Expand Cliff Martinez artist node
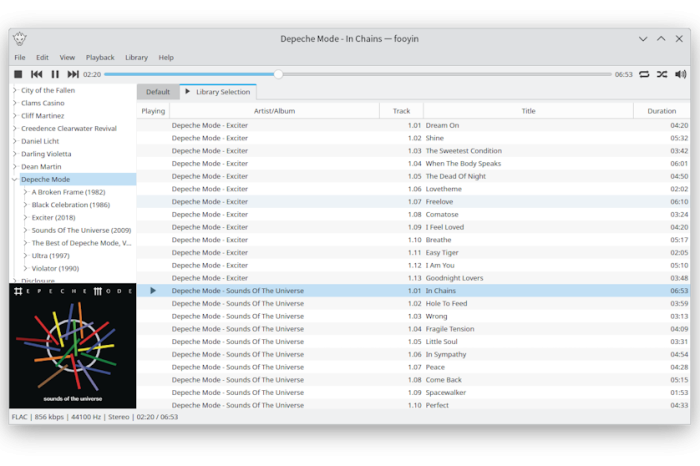Screen dimensions: 700x466 tap(15, 116)
